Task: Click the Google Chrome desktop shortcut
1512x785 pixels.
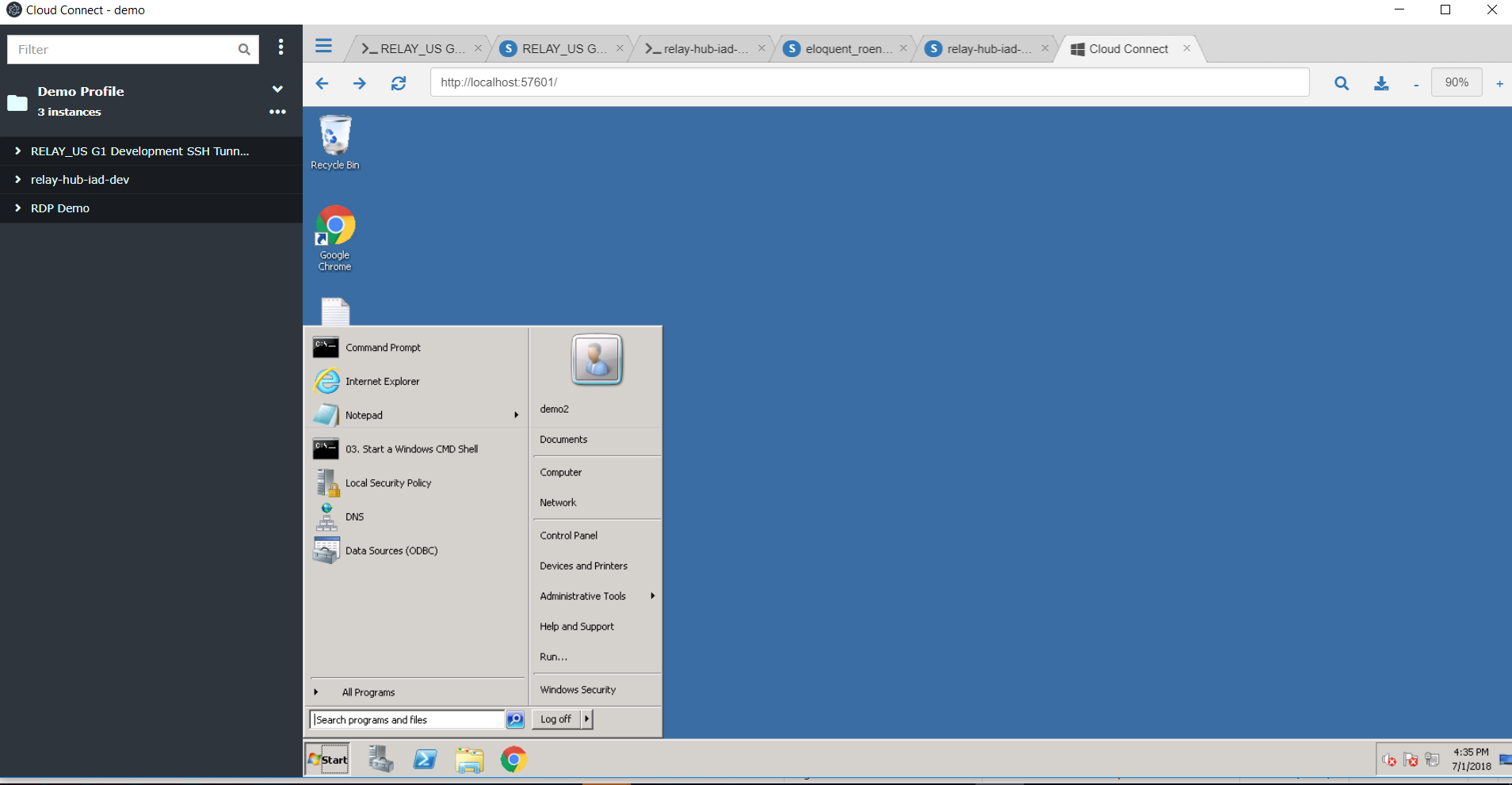Action: click(x=335, y=238)
